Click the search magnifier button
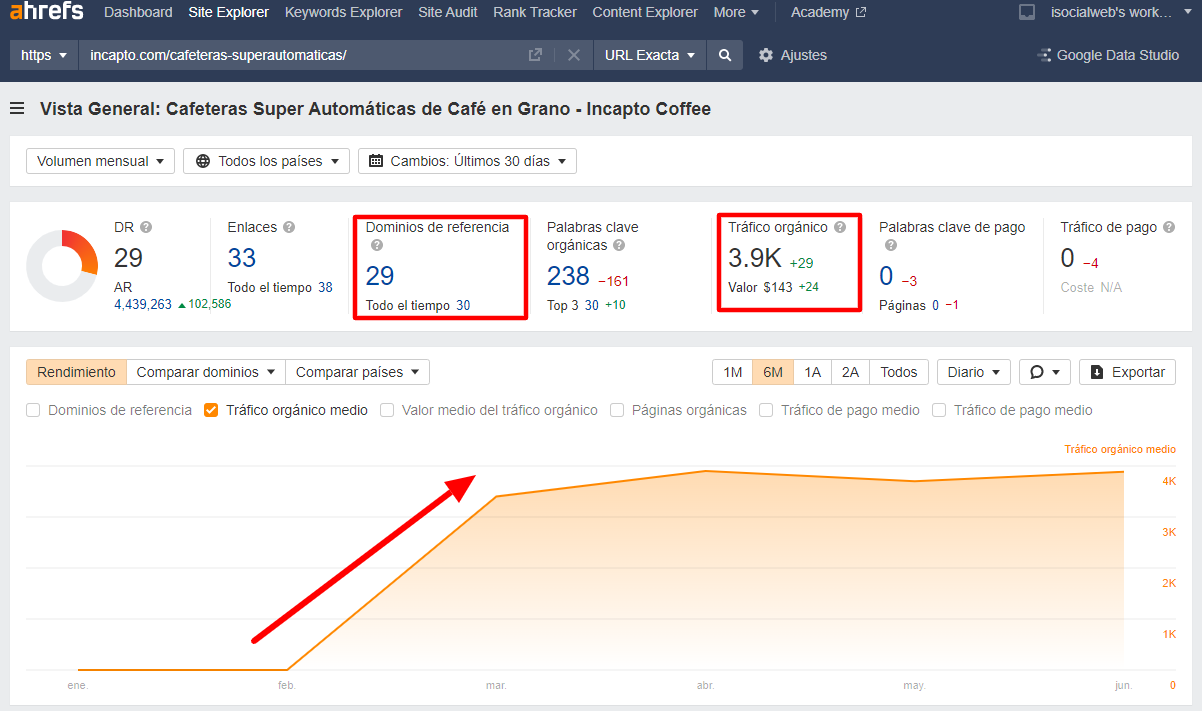1202x711 pixels. pos(725,55)
